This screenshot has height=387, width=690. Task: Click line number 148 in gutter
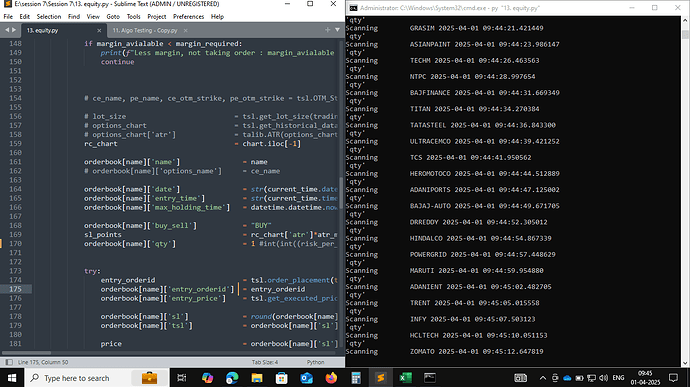15,44
